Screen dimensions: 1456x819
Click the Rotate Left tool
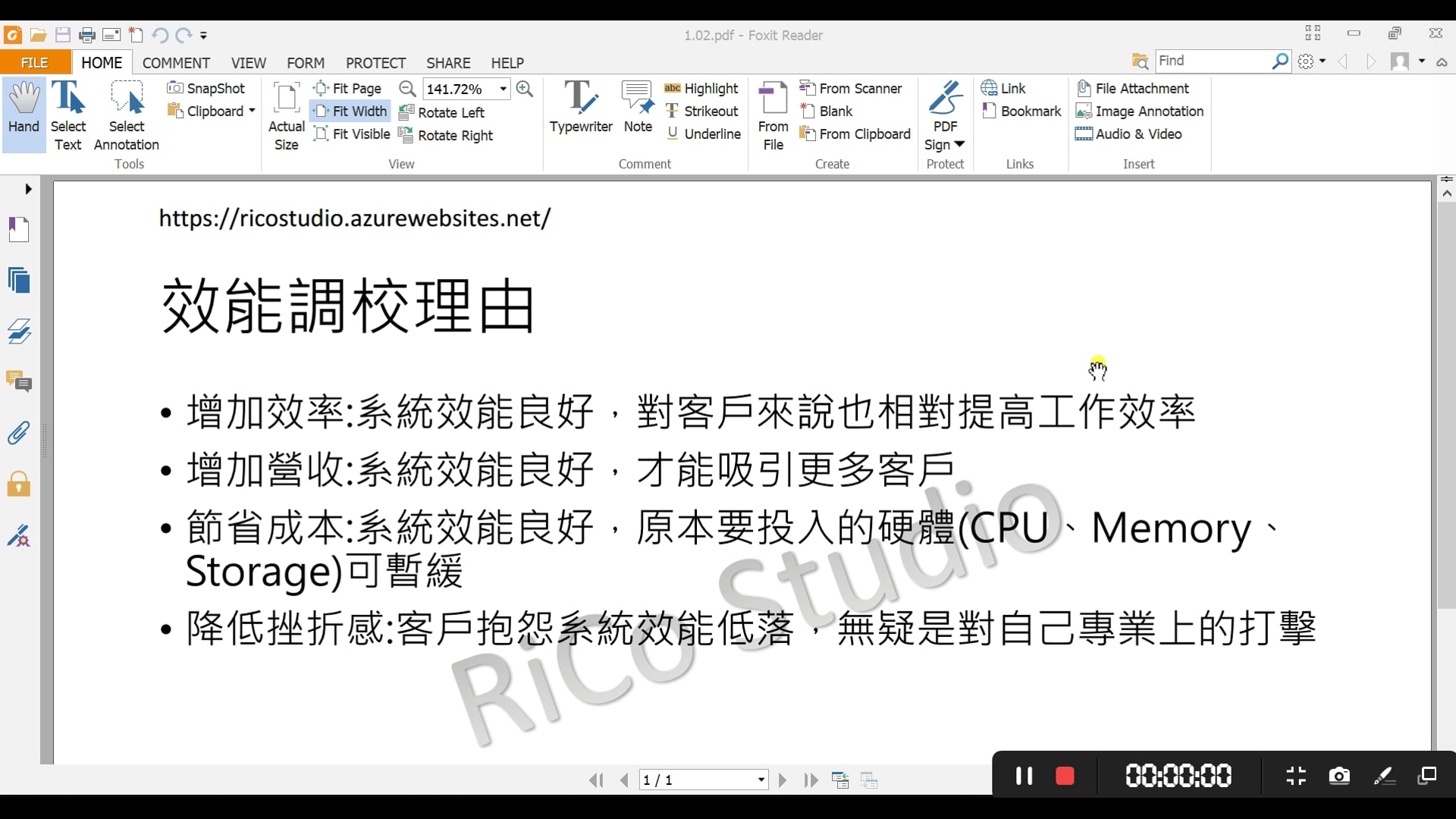click(442, 112)
